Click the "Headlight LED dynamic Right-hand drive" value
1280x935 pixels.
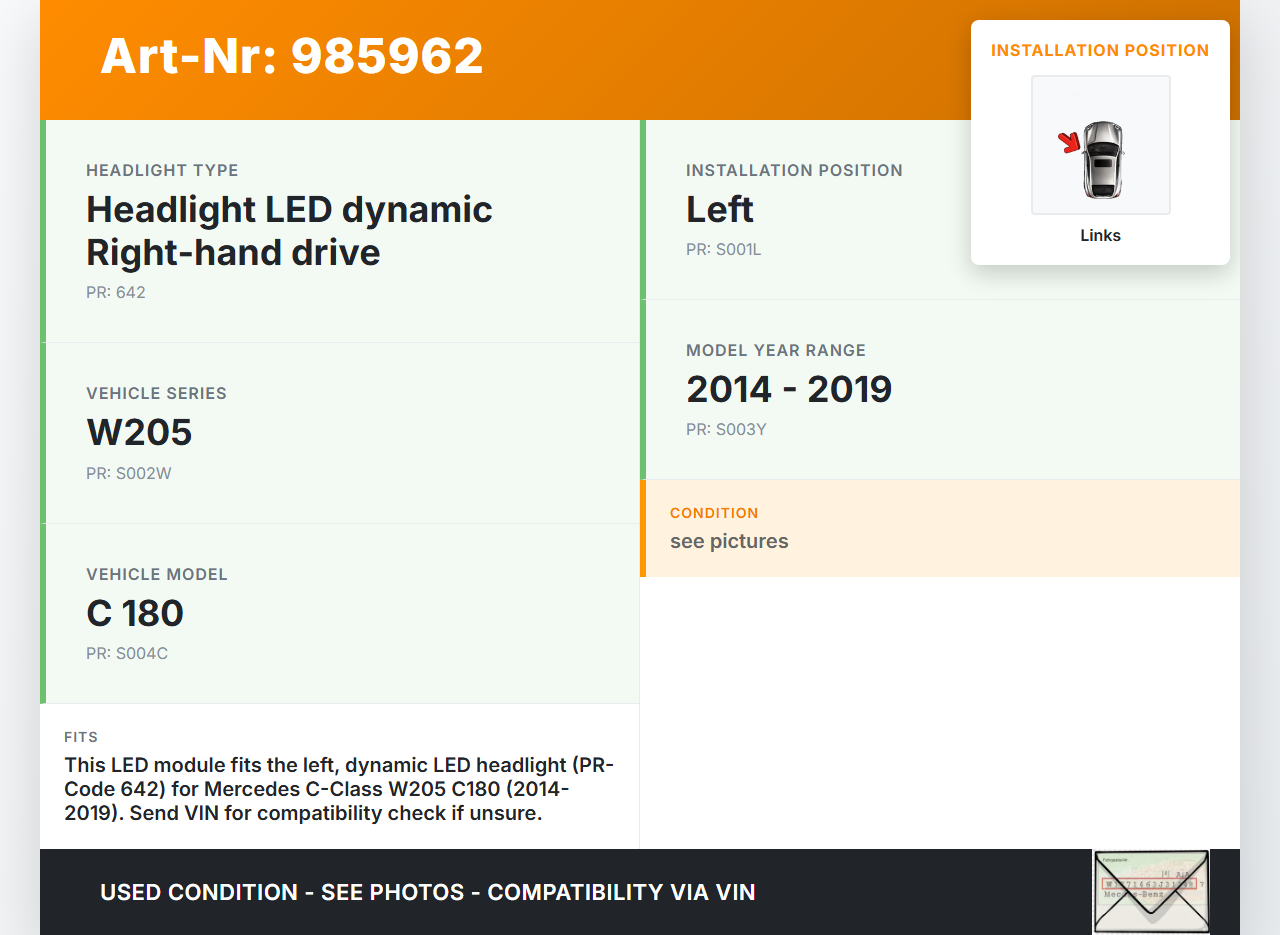[x=289, y=231]
